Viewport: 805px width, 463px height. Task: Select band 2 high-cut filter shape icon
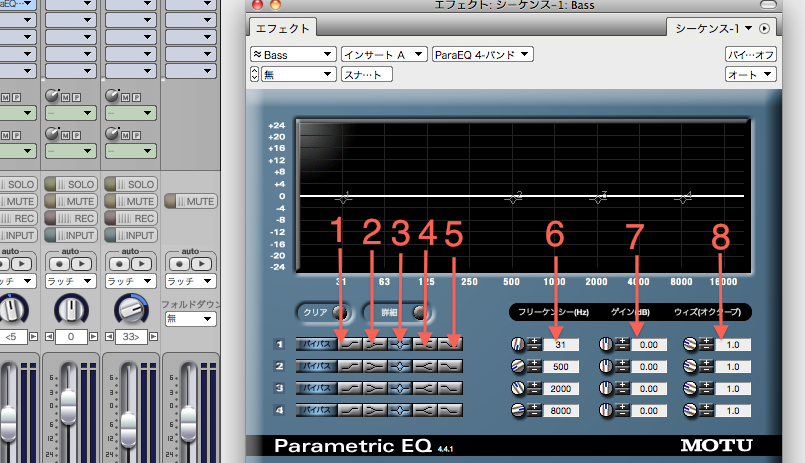tap(450, 366)
